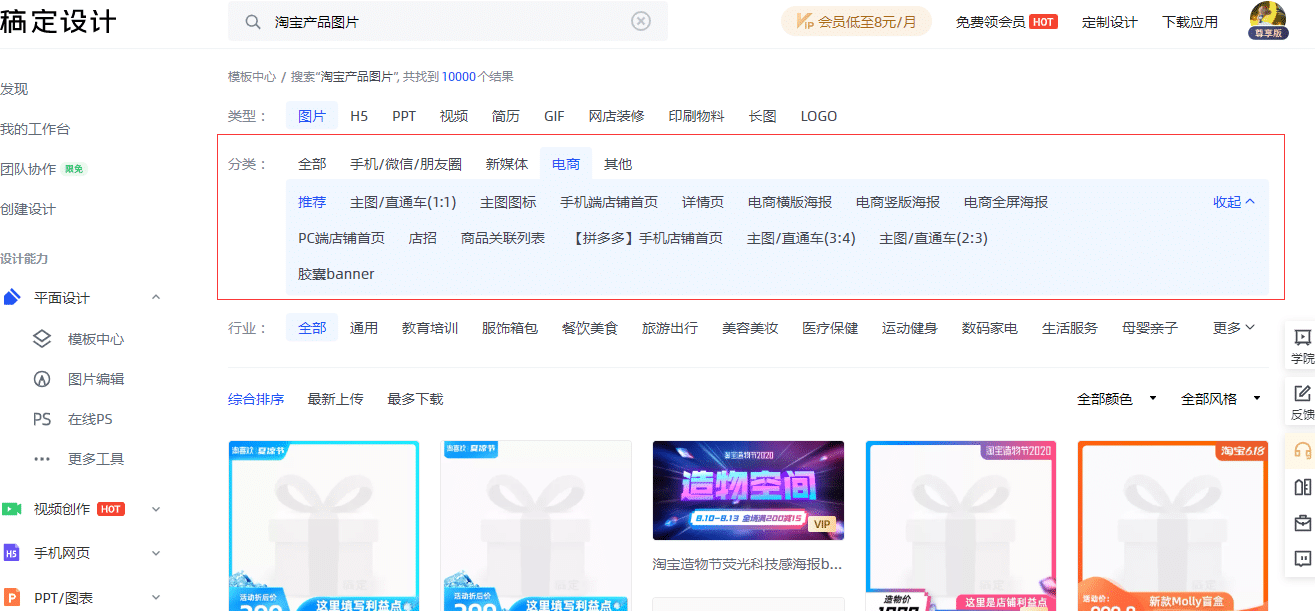Select the 图片 type tab

coord(312,116)
